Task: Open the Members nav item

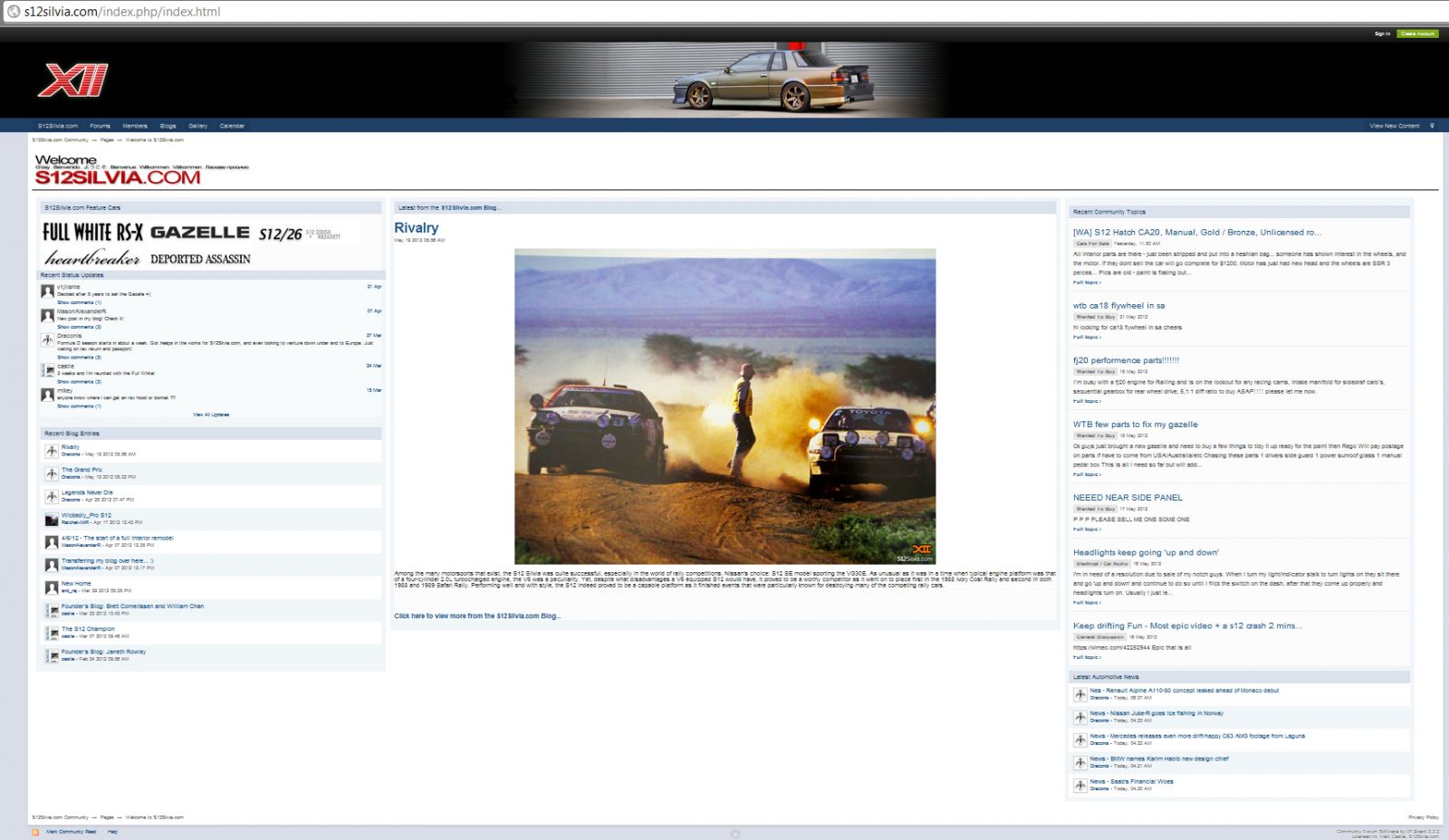Action: click(135, 126)
